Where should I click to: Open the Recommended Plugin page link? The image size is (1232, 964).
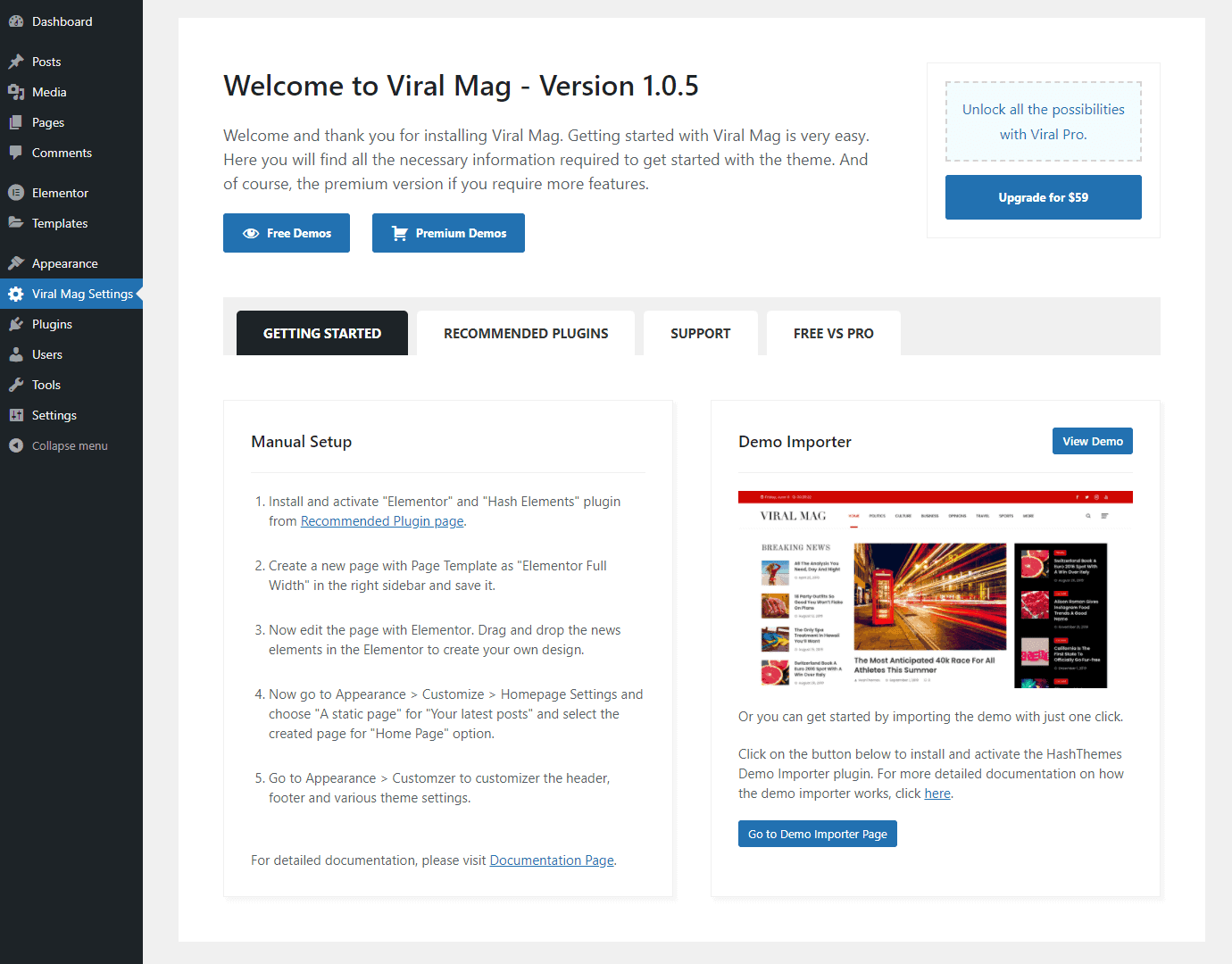click(x=382, y=521)
